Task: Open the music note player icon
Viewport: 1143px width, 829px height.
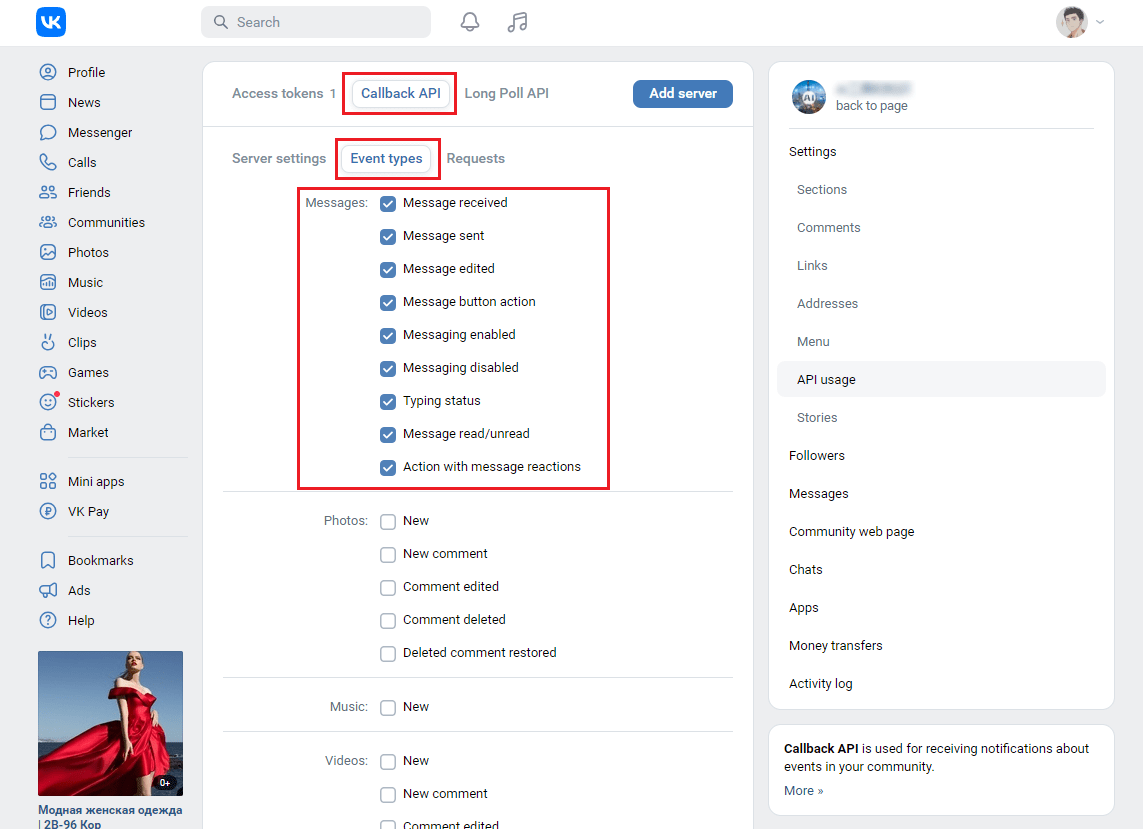Action: tap(518, 22)
